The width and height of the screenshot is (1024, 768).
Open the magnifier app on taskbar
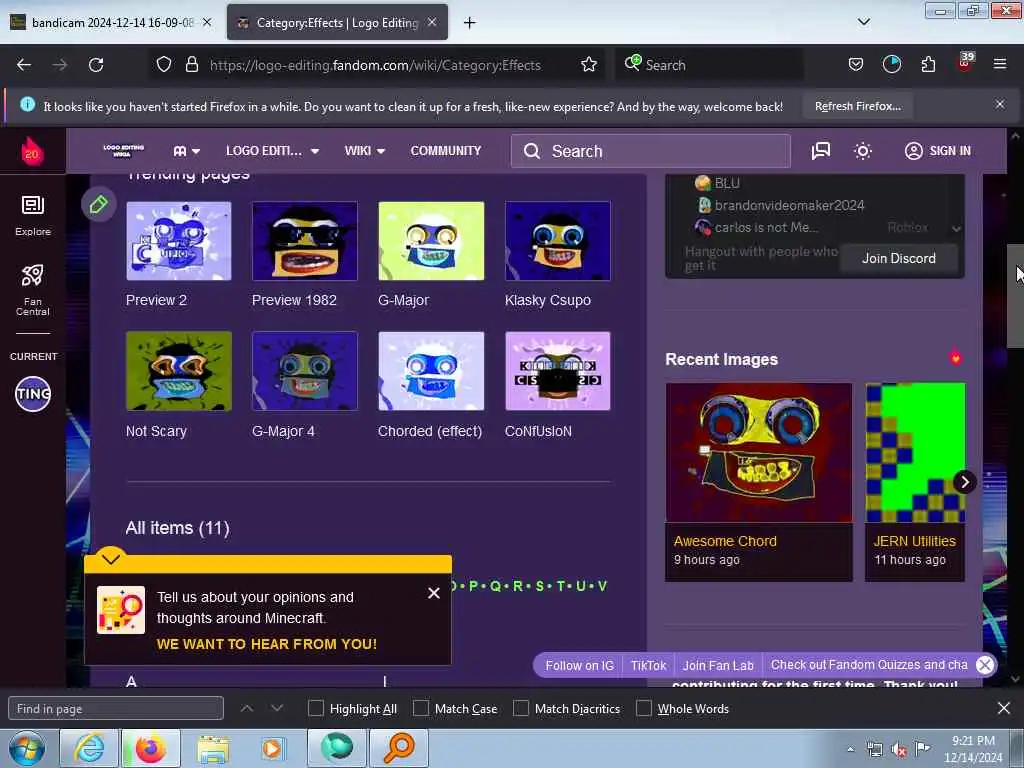point(399,748)
